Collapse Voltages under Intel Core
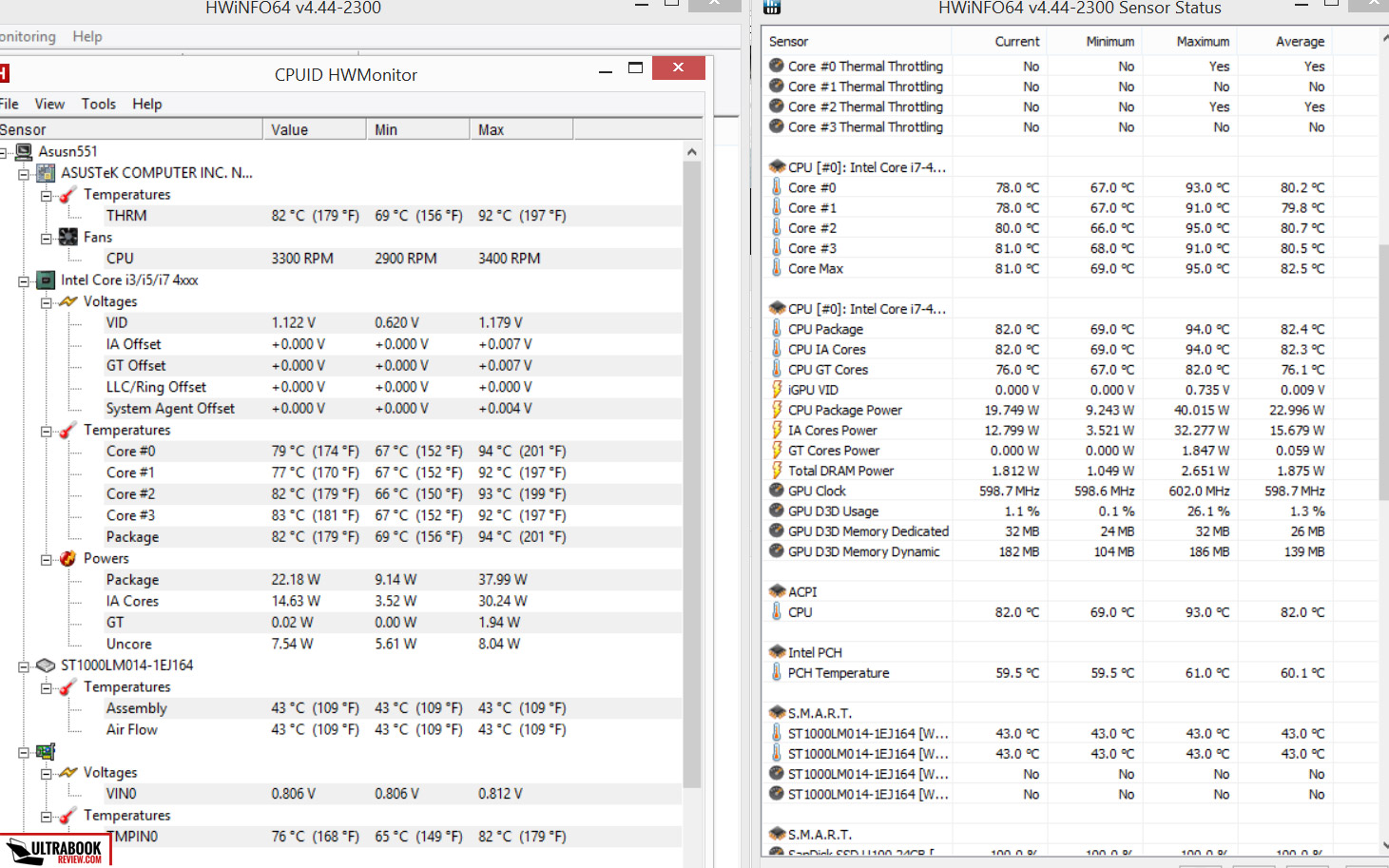This screenshot has height=868, width=1389. click(46, 302)
